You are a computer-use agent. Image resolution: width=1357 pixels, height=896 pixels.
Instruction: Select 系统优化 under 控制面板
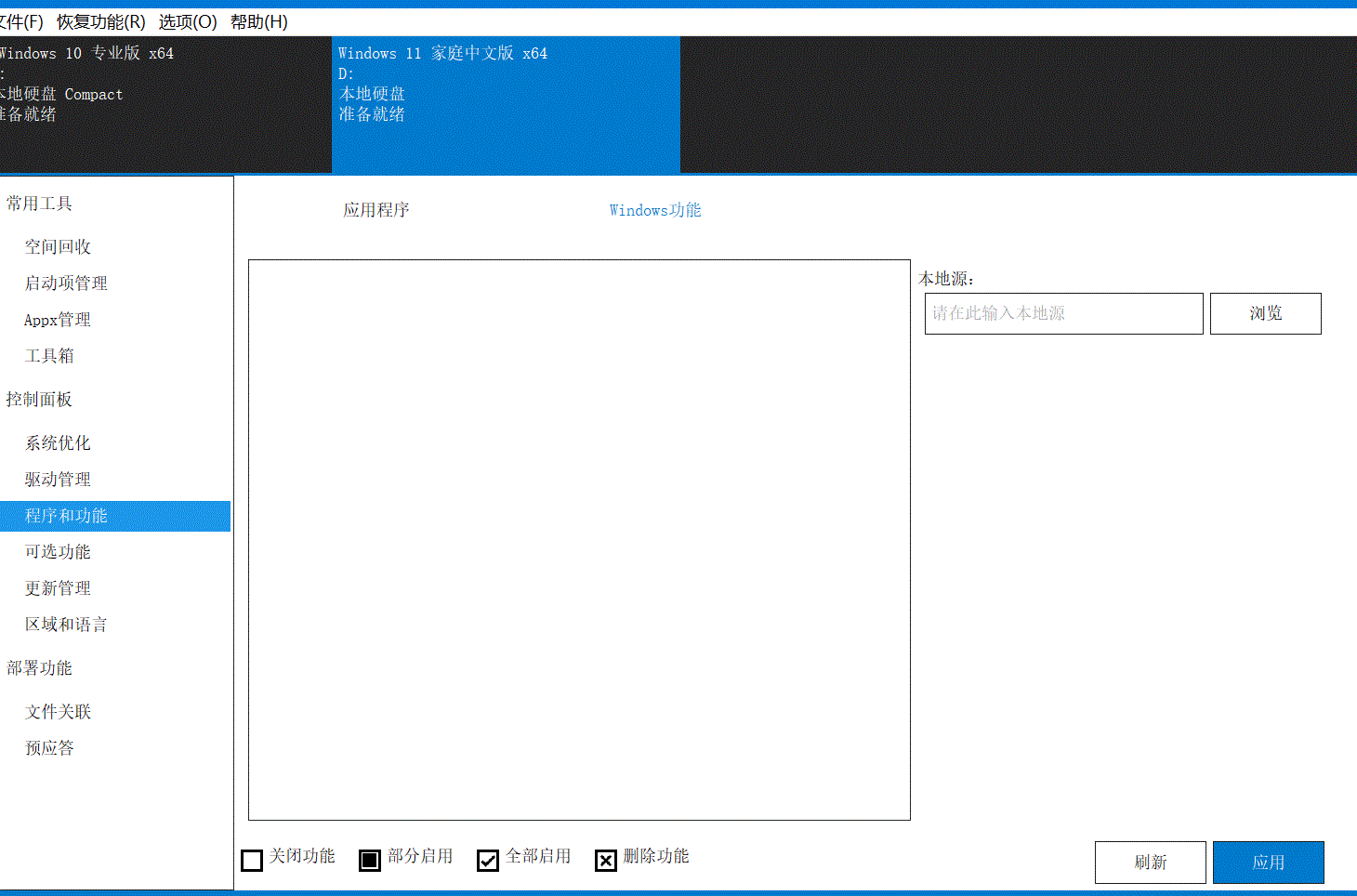57,442
